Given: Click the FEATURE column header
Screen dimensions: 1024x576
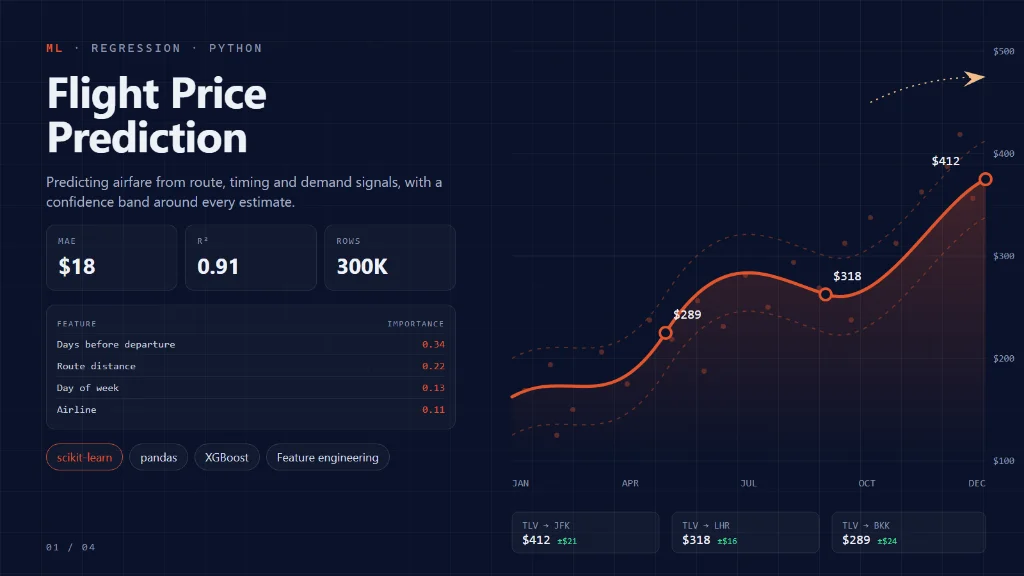Looking at the screenshot, I should pyautogui.click(x=76, y=324).
